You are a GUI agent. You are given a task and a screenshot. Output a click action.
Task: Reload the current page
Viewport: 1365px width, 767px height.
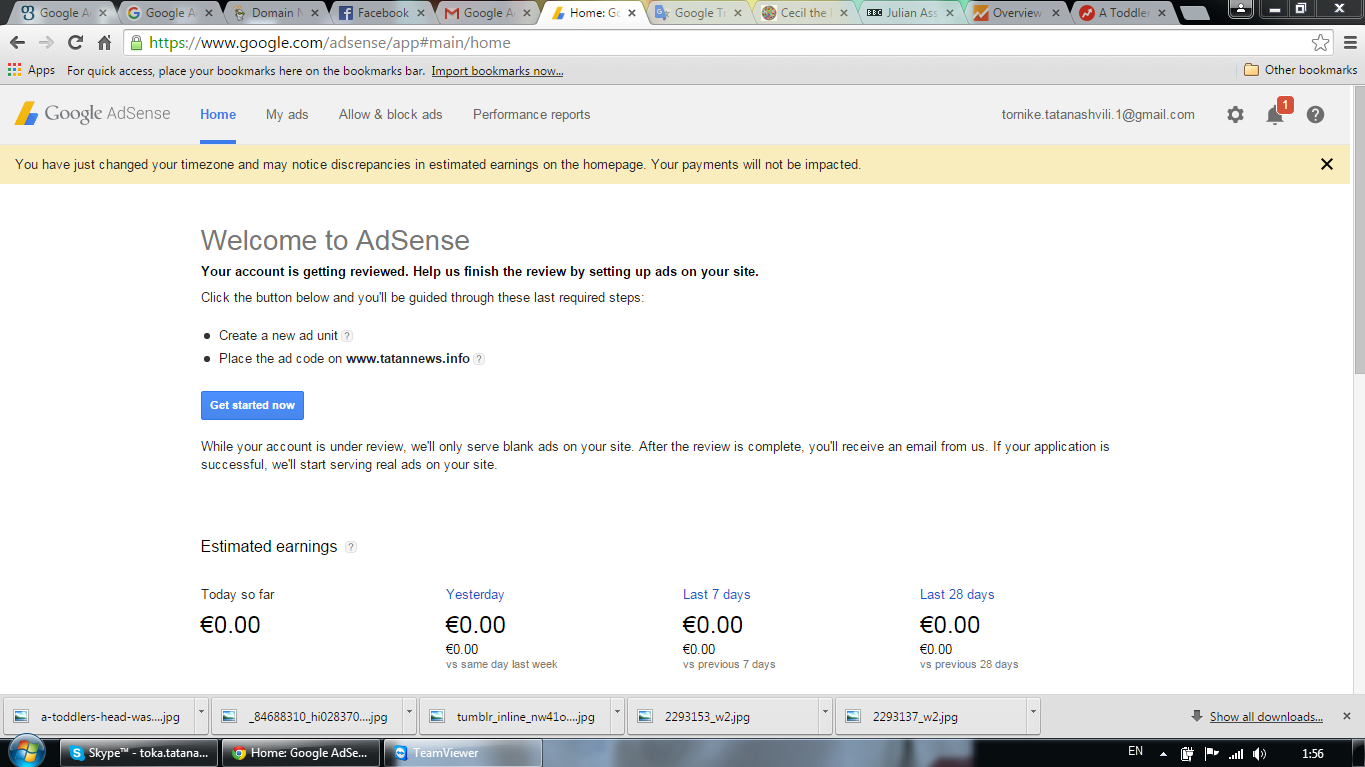pyautogui.click(x=75, y=43)
